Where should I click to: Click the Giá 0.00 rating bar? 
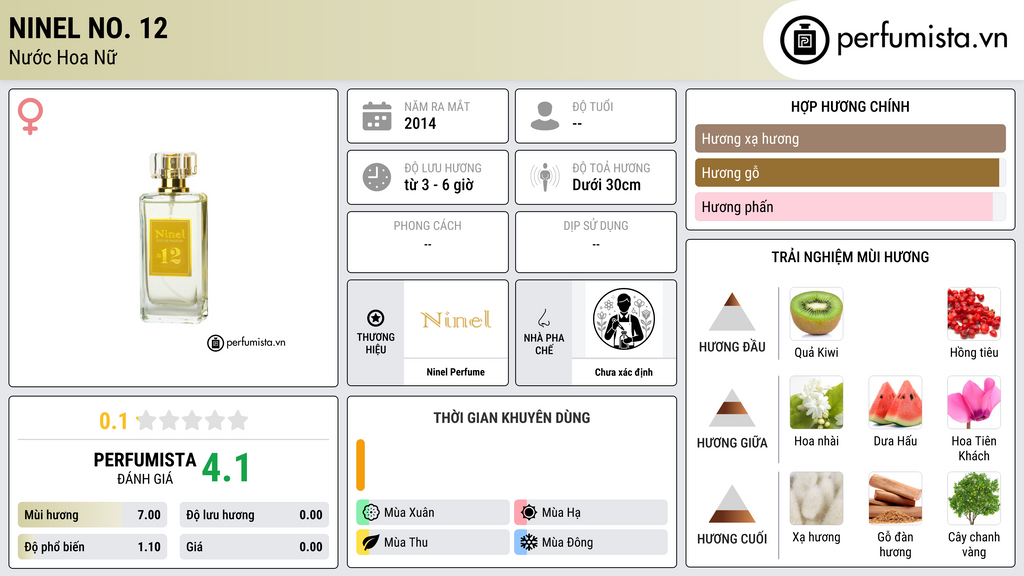pos(254,547)
